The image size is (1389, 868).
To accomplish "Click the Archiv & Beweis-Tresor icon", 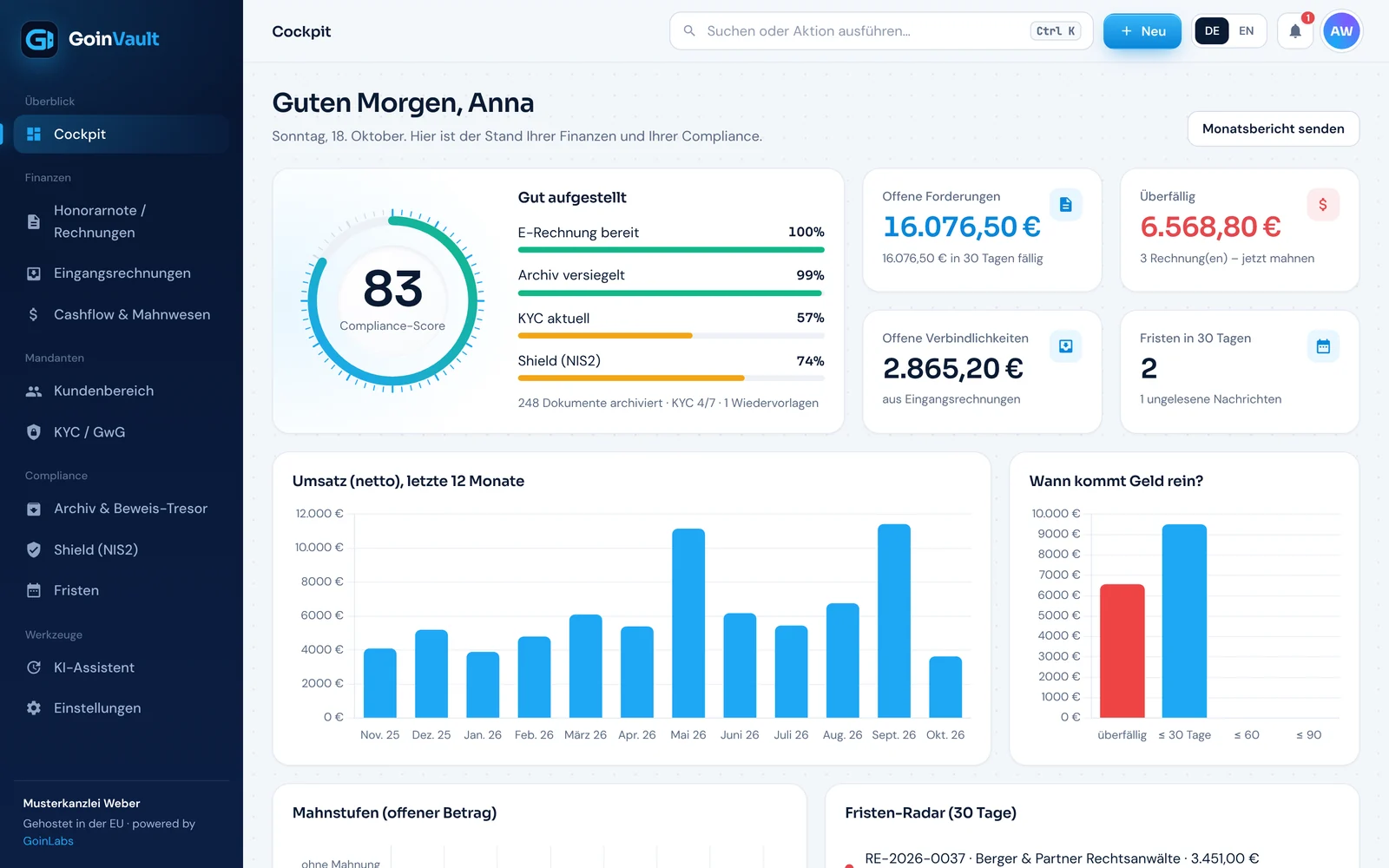I will pyautogui.click(x=34, y=510).
